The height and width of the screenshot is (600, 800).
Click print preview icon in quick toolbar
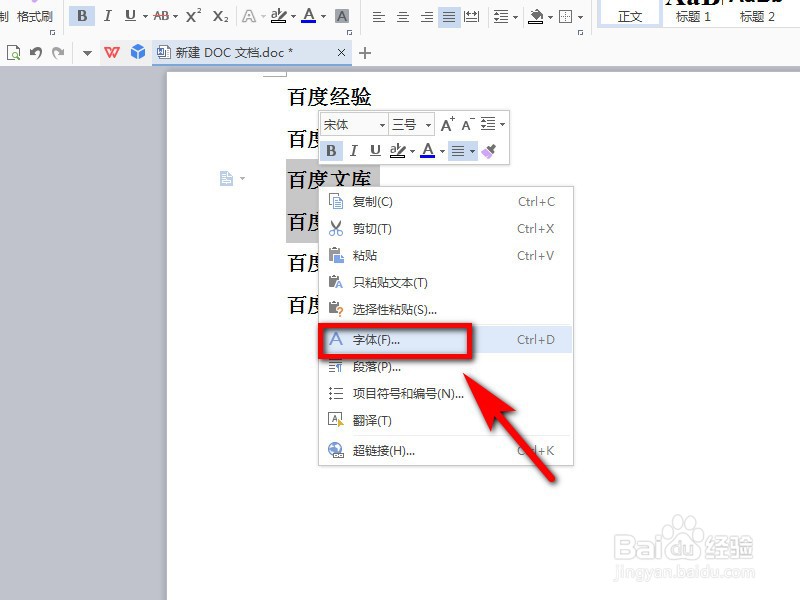(13, 53)
